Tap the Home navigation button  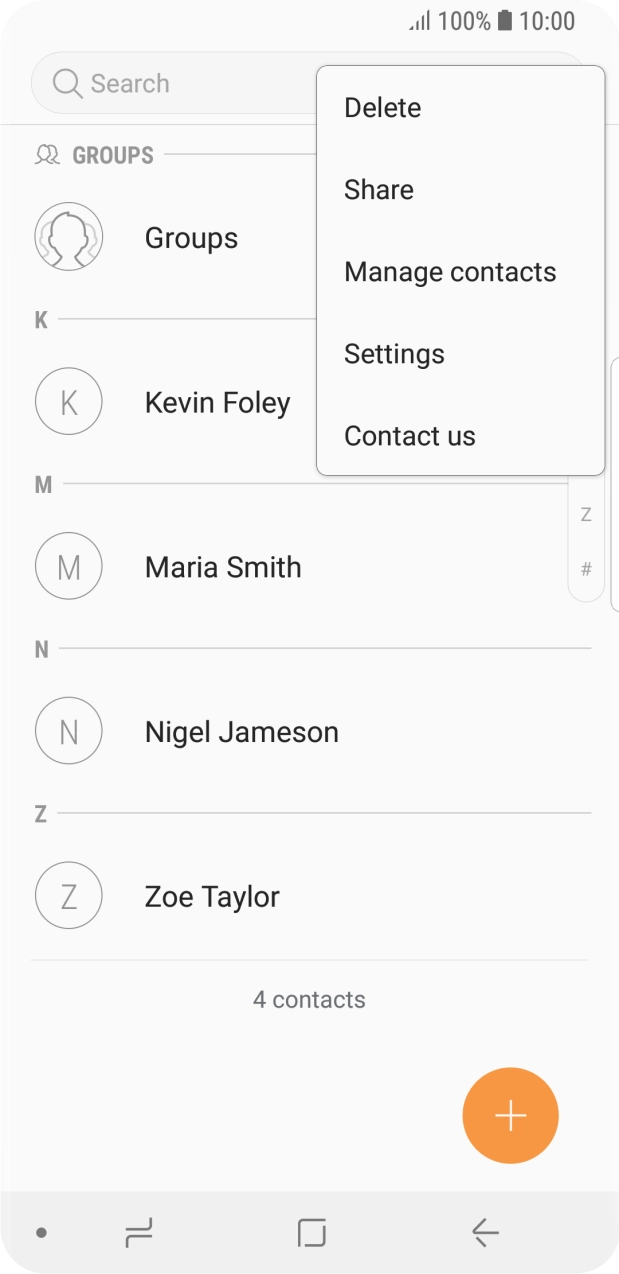pyautogui.click(x=309, y=1234)
